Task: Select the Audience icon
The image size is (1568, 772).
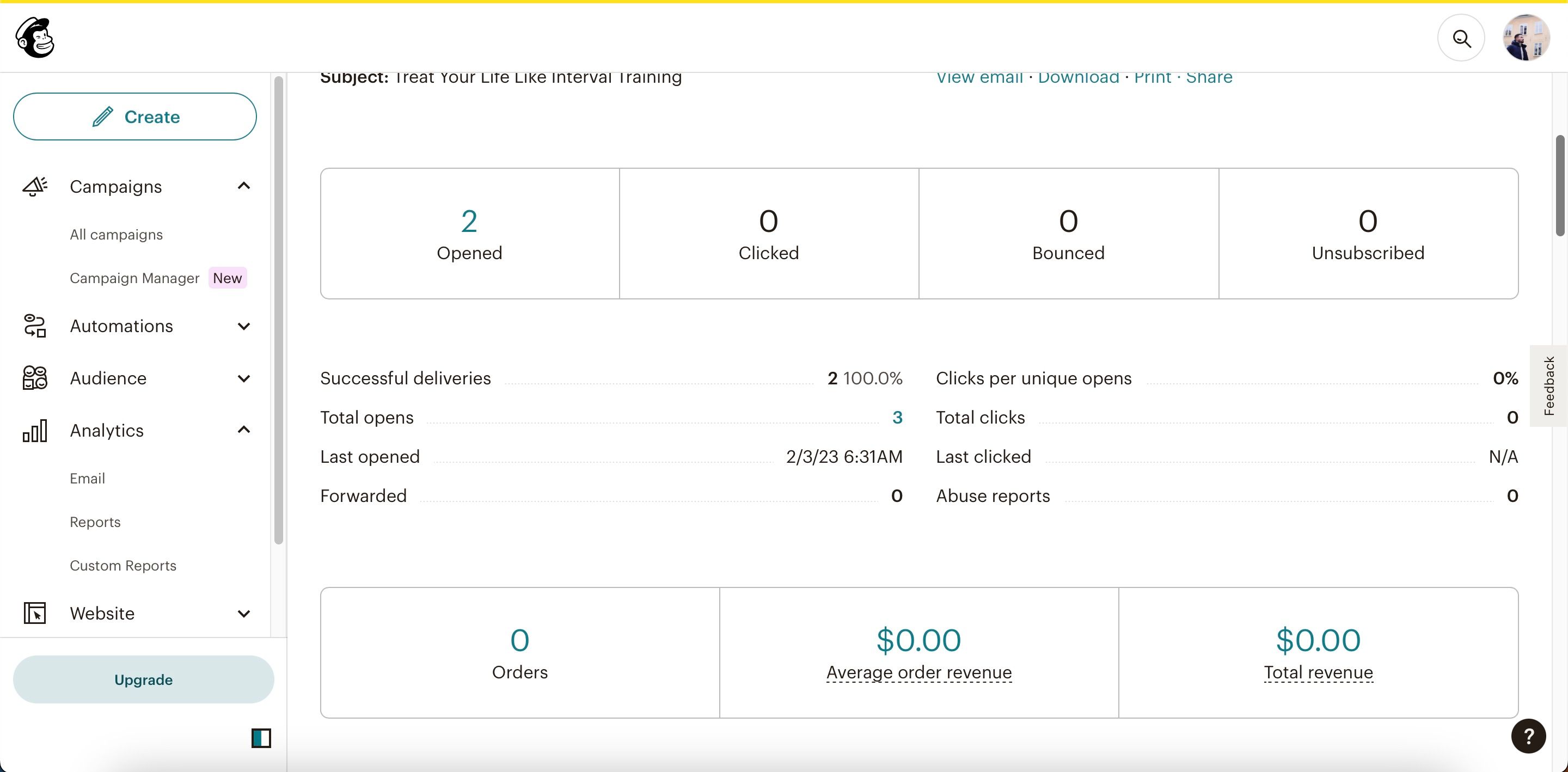Action: point(35,378)
